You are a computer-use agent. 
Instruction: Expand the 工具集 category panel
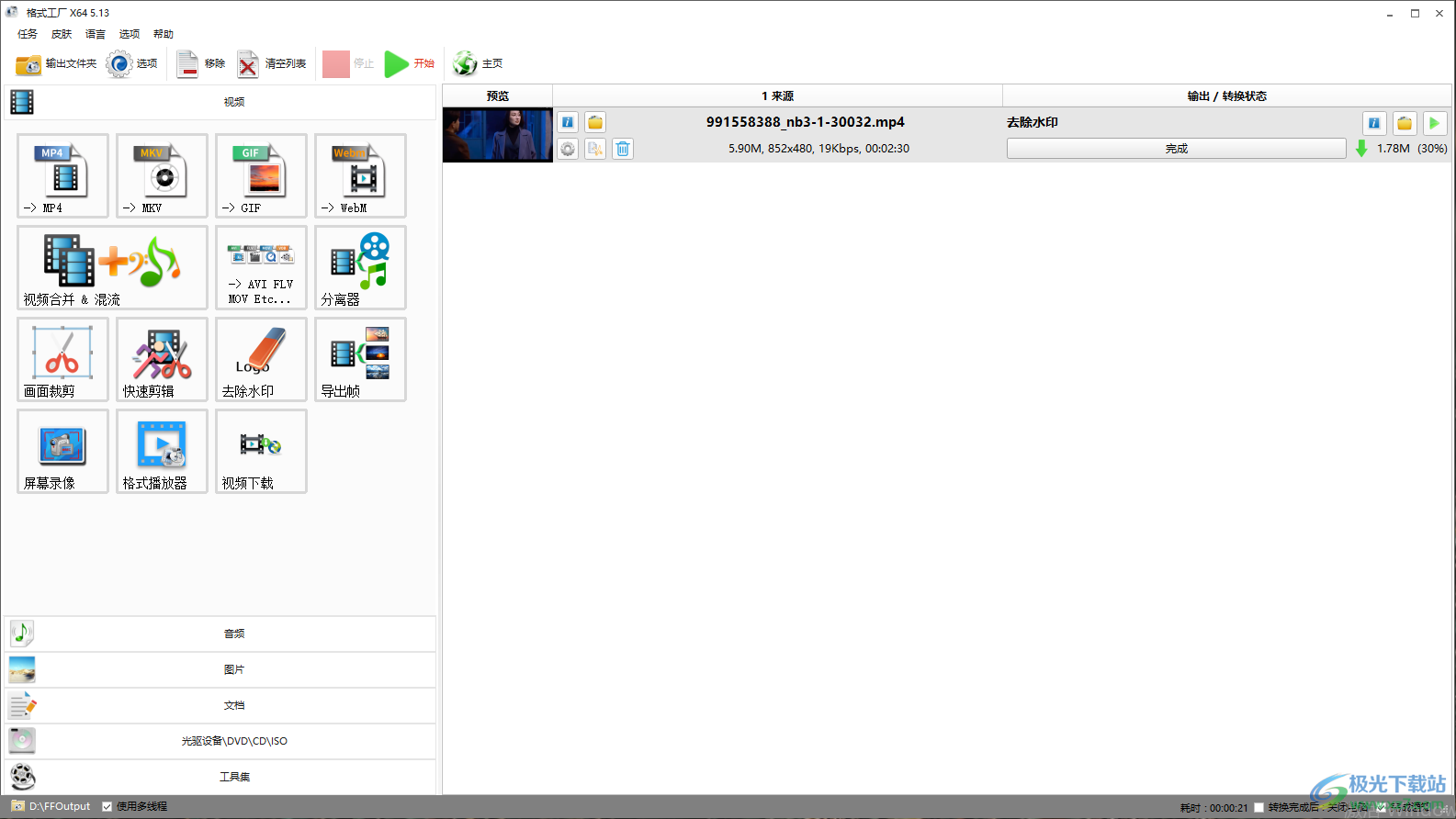pyautogui.click(x=220, y=777)
